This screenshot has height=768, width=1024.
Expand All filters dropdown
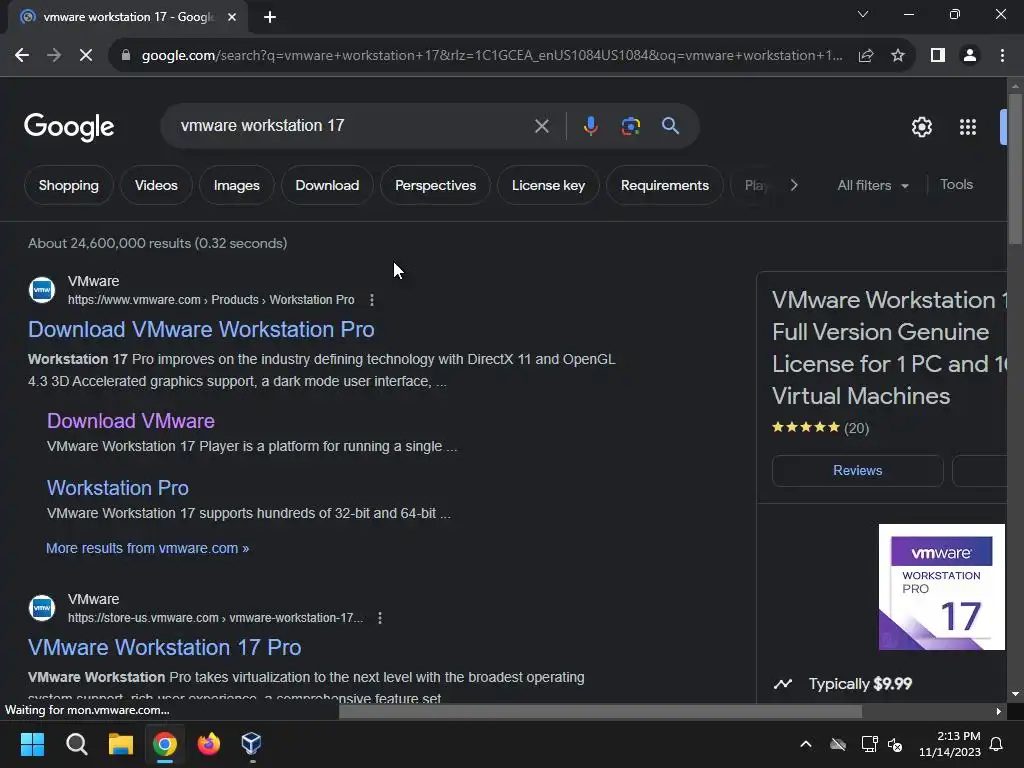point(872,185)
